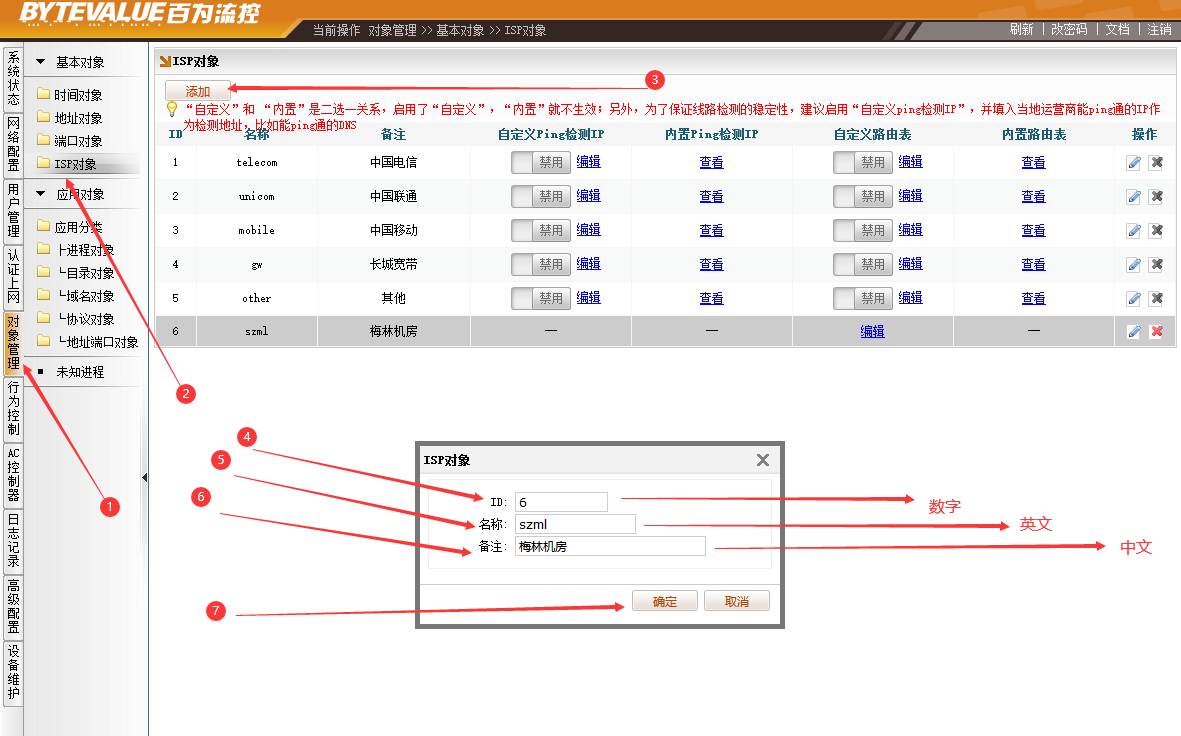This screenshot has height=736, width=1181.
Task: Switch to the 行为控制 vertical tab
Action: 13,407
